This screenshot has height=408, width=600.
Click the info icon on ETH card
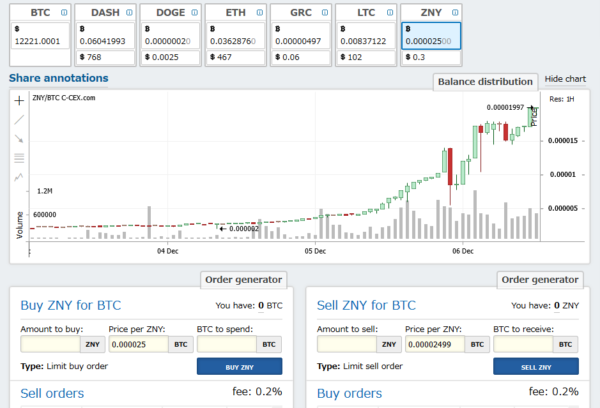click(260, 13)
